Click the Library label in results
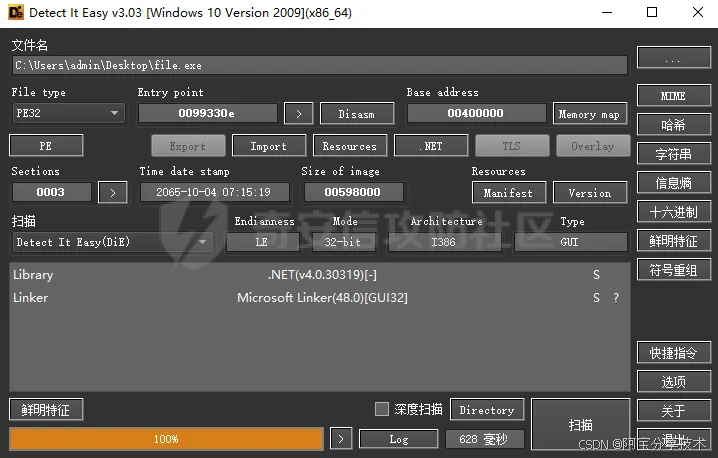 [33, 275]
